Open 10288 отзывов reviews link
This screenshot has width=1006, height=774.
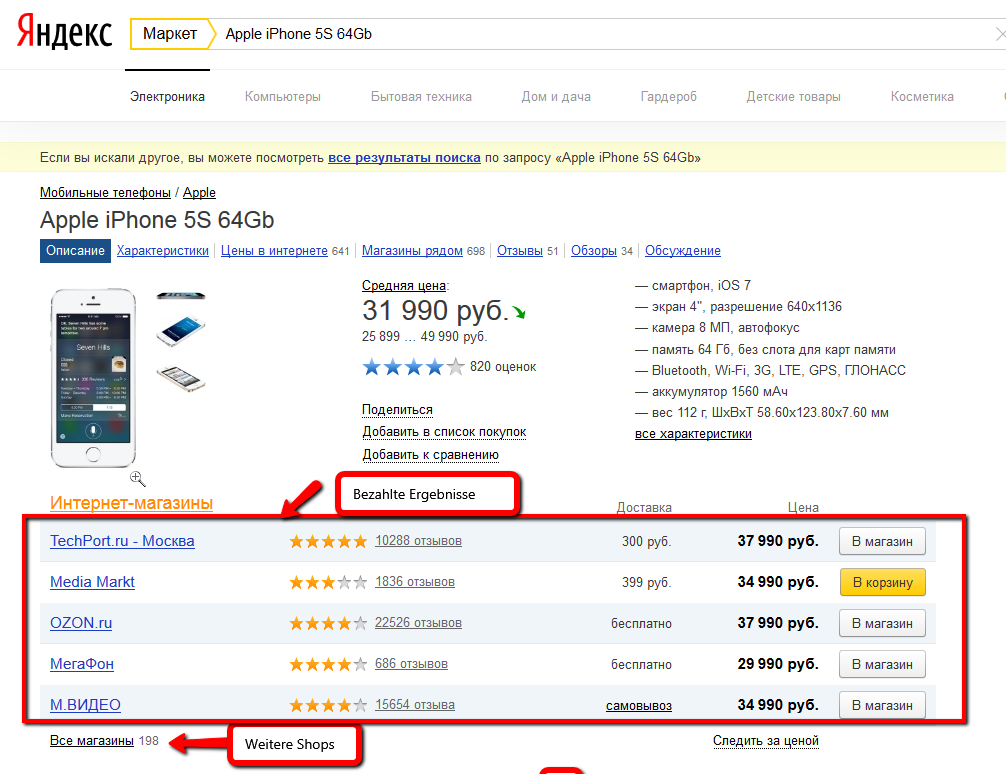418,541
